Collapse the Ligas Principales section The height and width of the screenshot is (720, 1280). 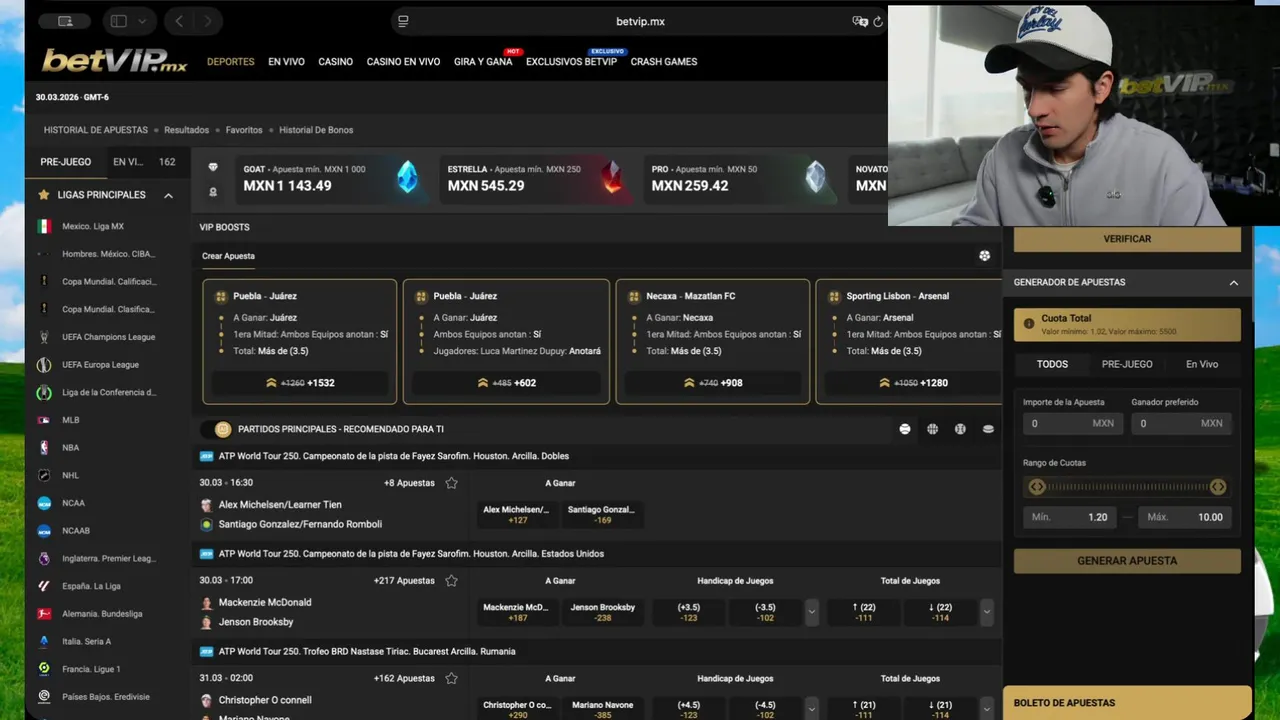tap(168, 195)
